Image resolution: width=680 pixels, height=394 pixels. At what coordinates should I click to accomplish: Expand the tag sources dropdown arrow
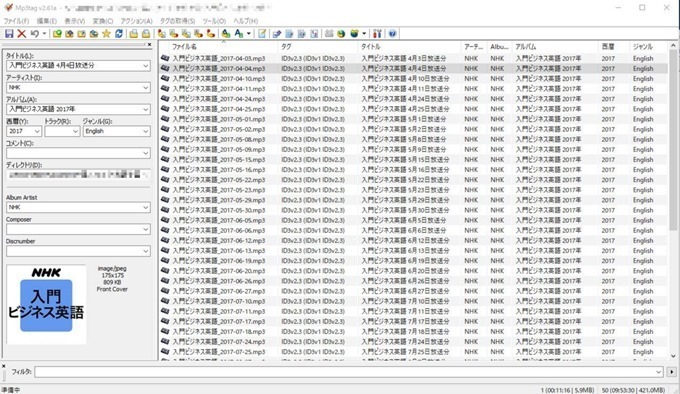[x=364, y=34]
